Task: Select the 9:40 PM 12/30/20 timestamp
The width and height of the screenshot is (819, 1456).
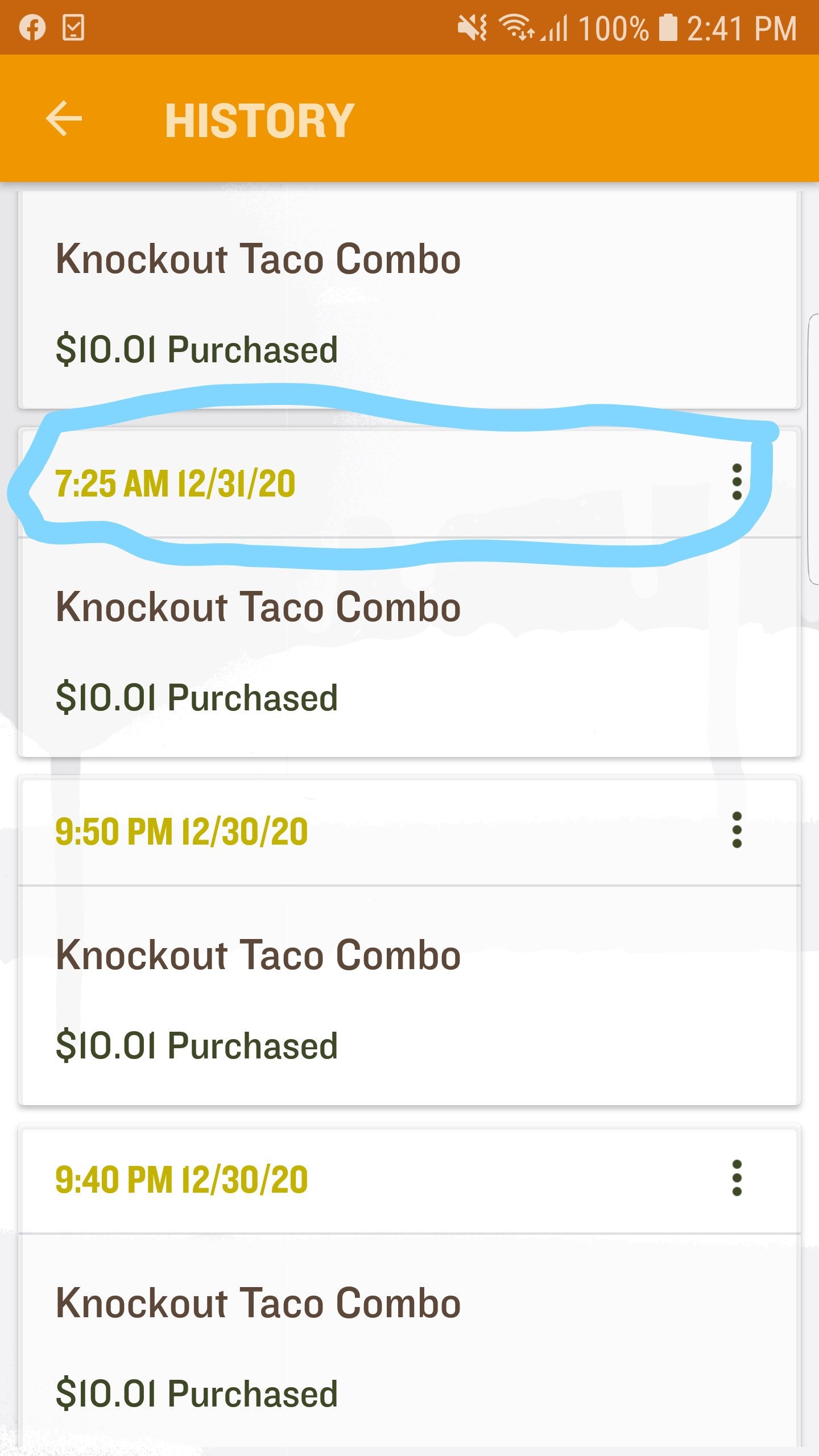Action: (181, 1180)
